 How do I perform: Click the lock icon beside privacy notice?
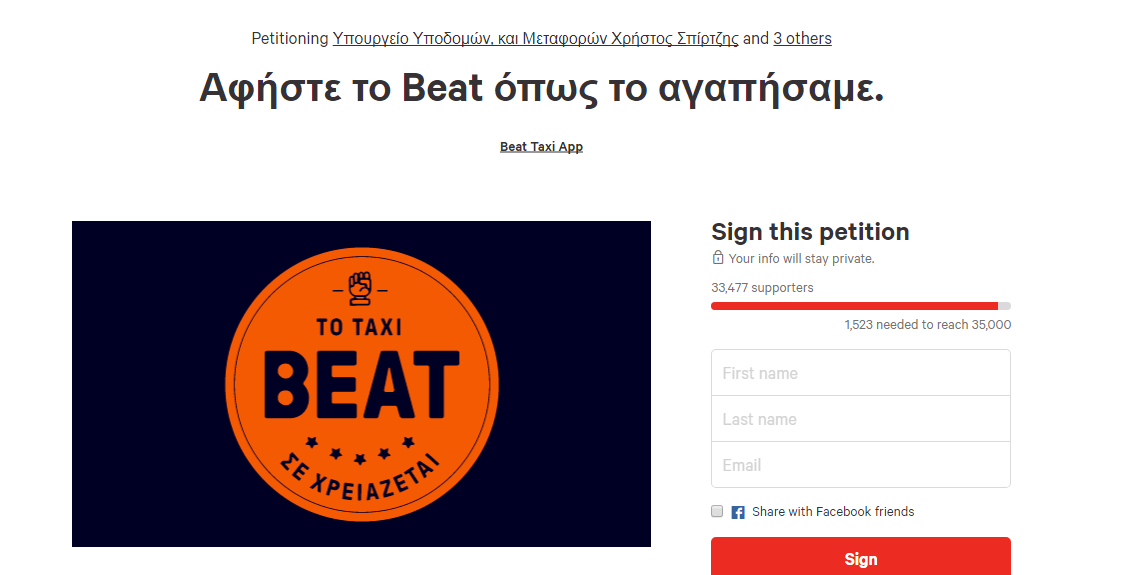tap(717, 257)
